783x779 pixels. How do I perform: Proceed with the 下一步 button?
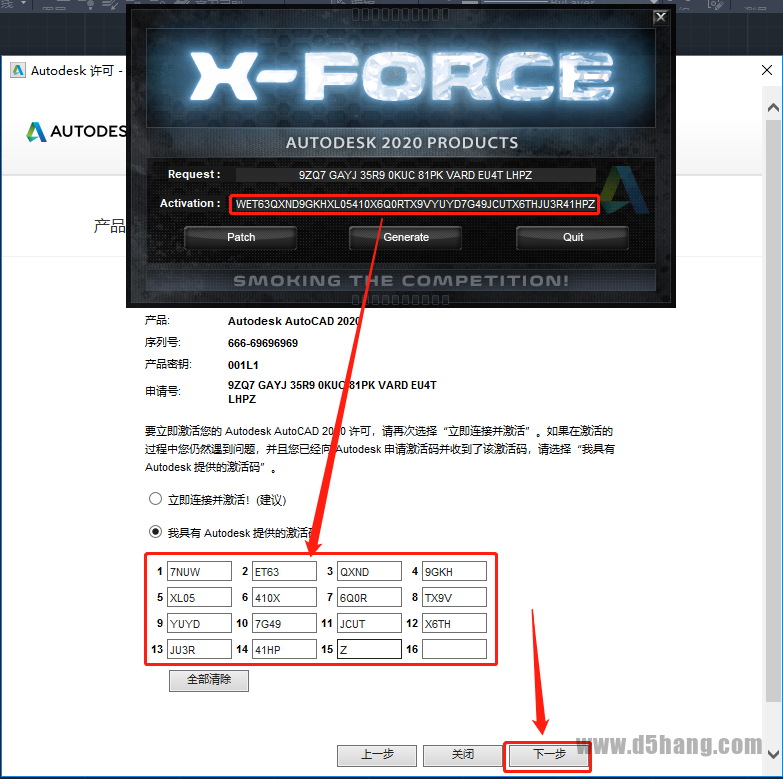tap(547, 754)
